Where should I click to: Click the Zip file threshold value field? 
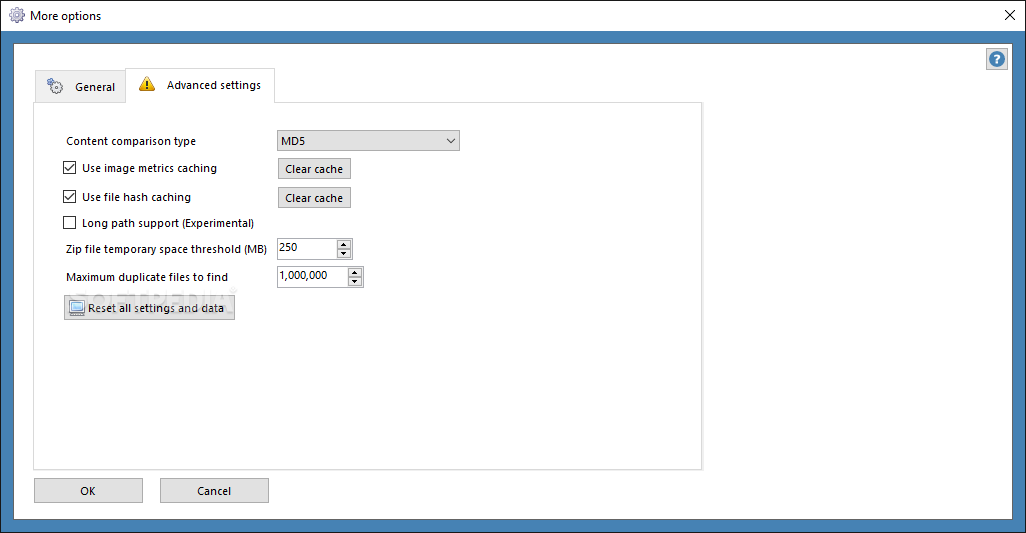[x=307, y=249]
